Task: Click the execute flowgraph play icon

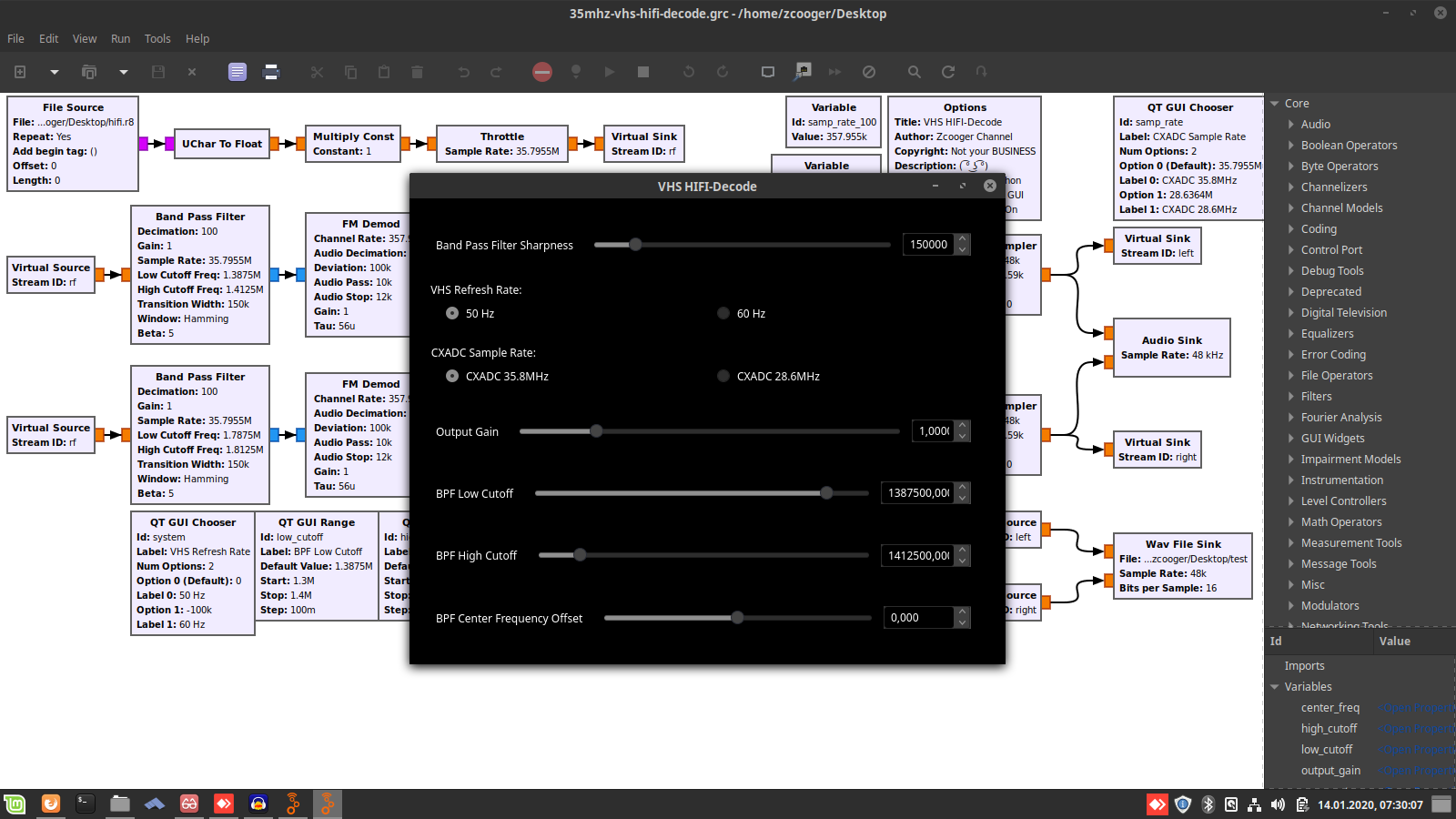Action: point(610,72)
